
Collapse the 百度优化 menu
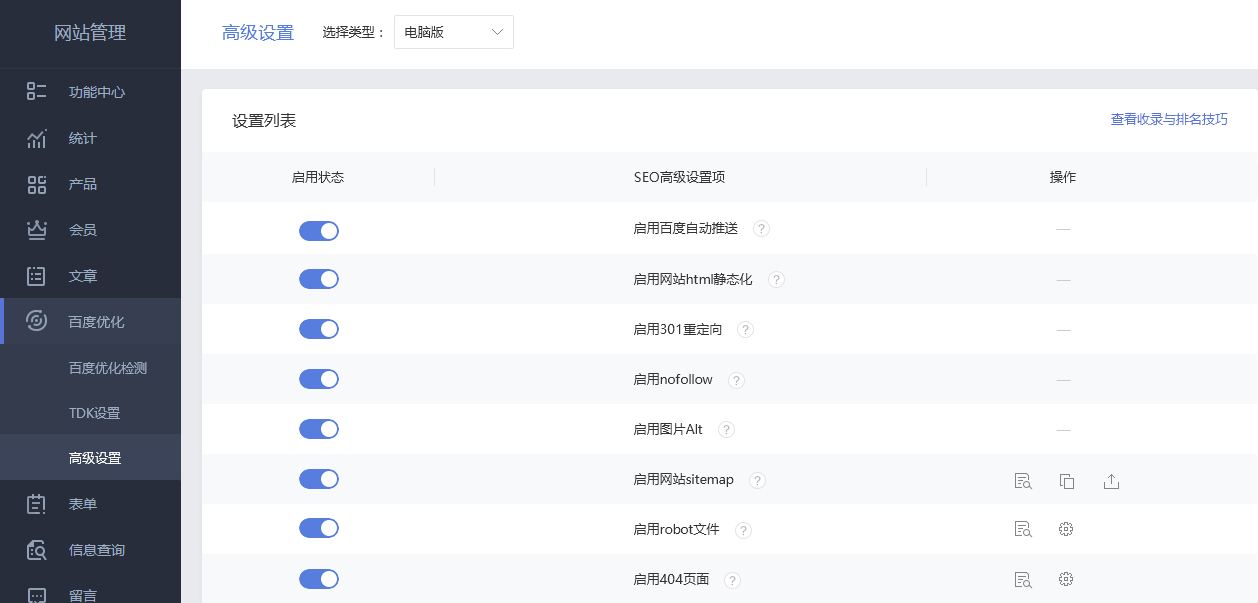click(90, 321)
